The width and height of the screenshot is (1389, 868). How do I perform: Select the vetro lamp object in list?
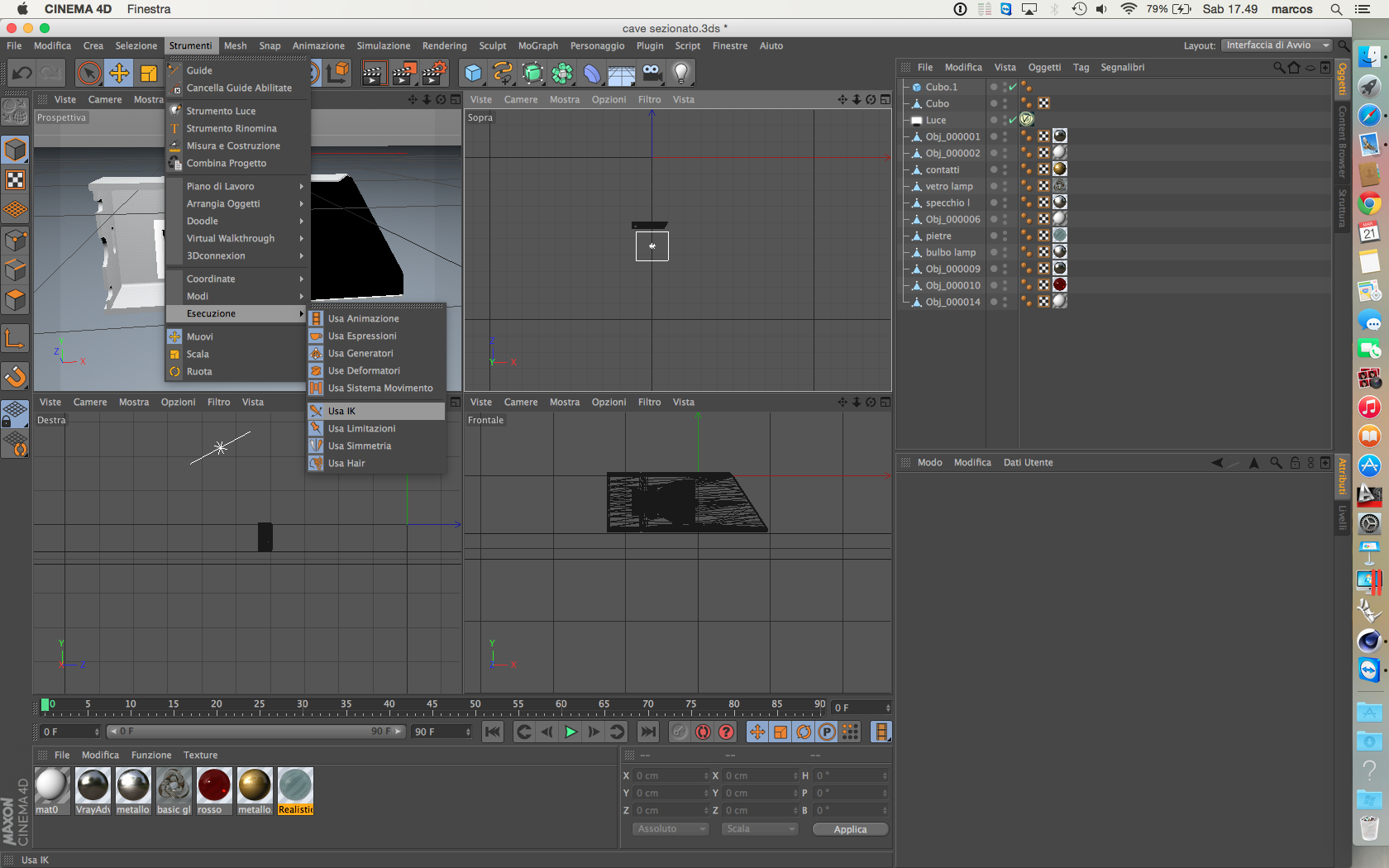[949, 186]
